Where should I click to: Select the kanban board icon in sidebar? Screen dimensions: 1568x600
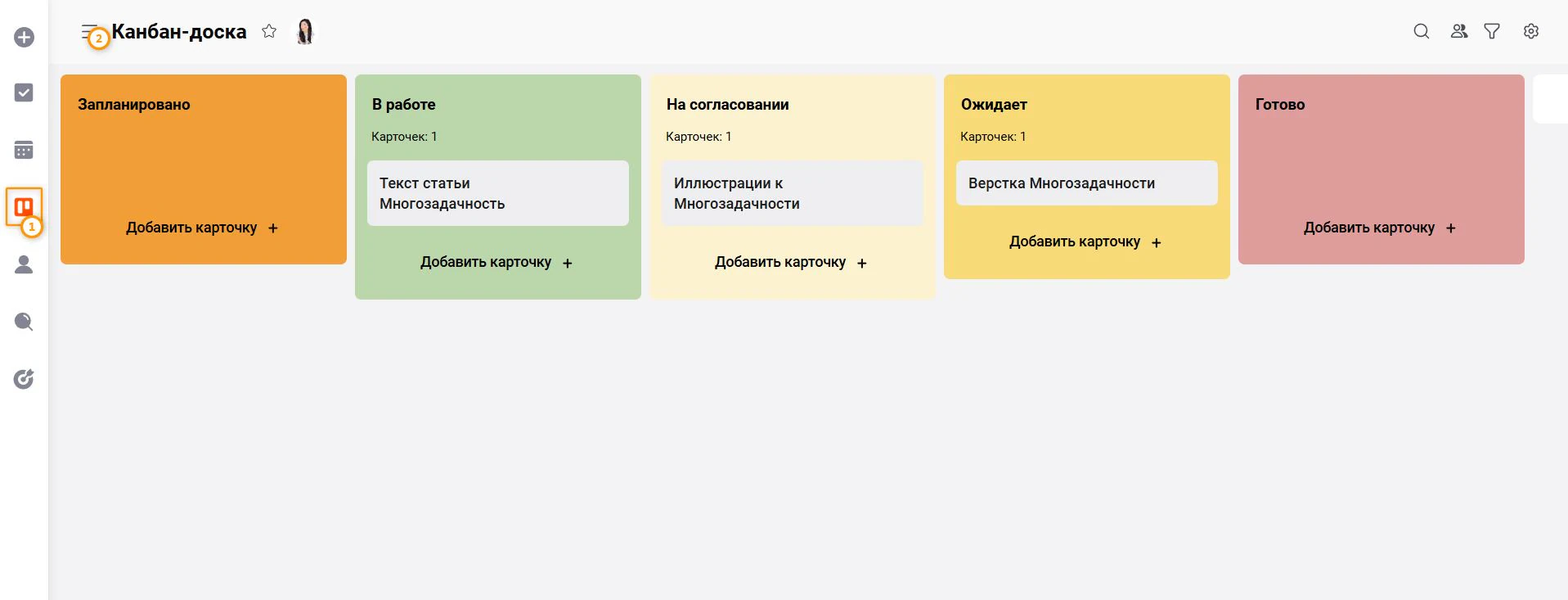[x=24, y=207]
